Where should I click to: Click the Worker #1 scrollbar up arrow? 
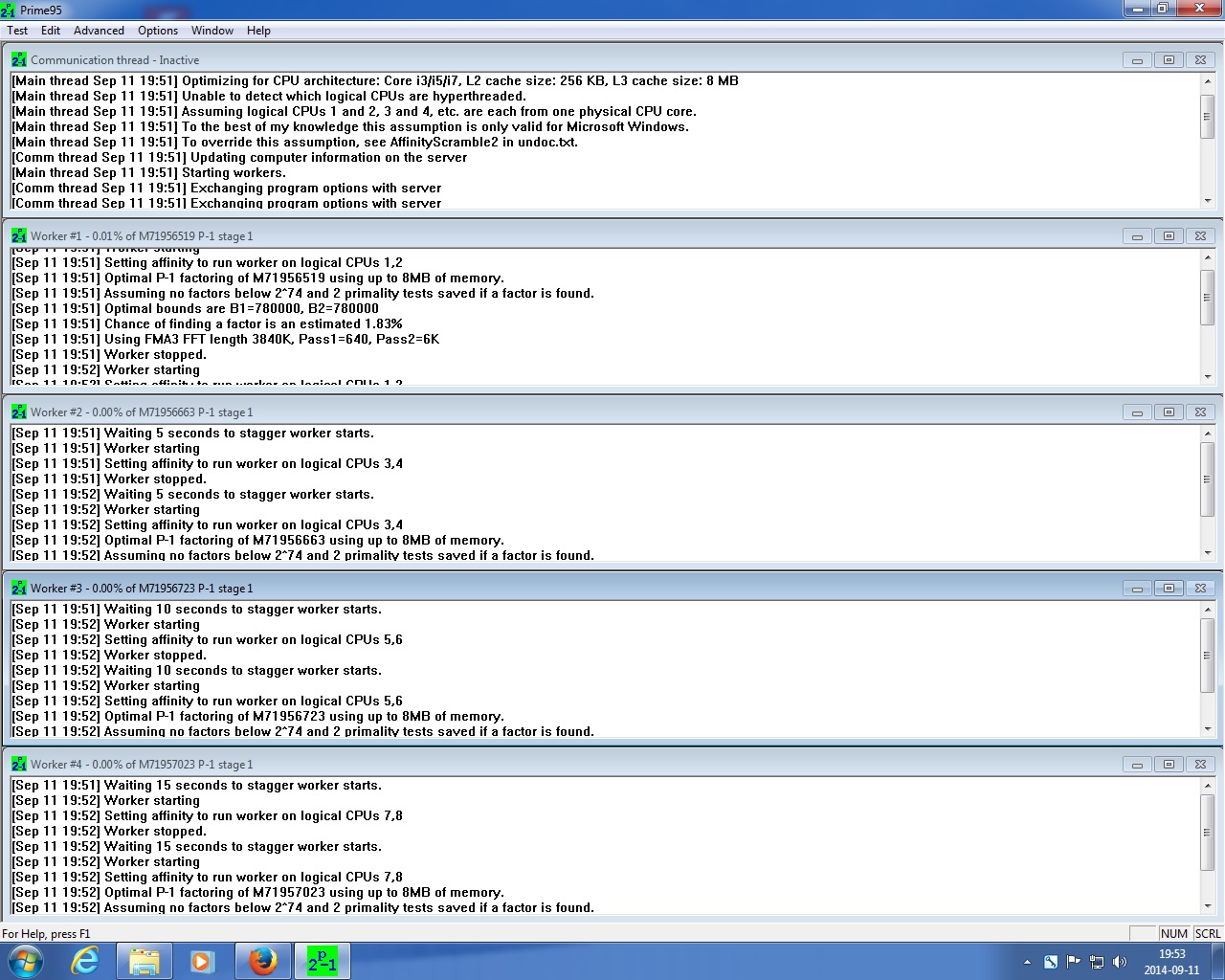(x=1208, y=257)
